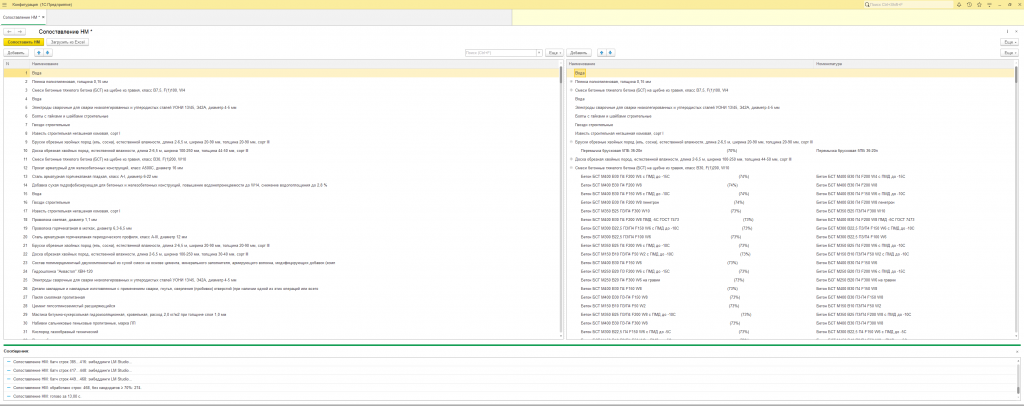
Task: Click the left table vertical scrollbar
Action: click(x=560, y=202)
